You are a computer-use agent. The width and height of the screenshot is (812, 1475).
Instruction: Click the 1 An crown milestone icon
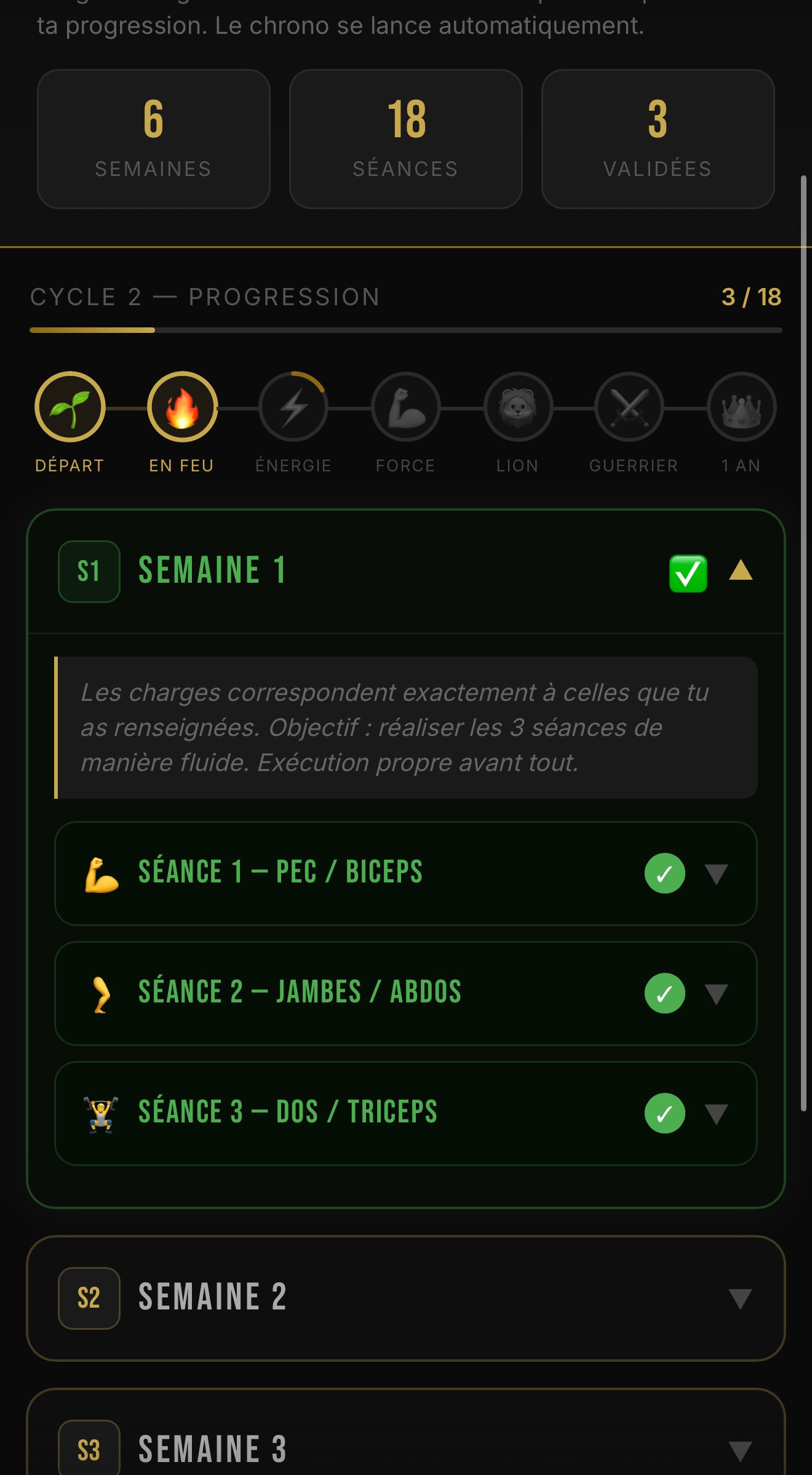click(741, 407)
